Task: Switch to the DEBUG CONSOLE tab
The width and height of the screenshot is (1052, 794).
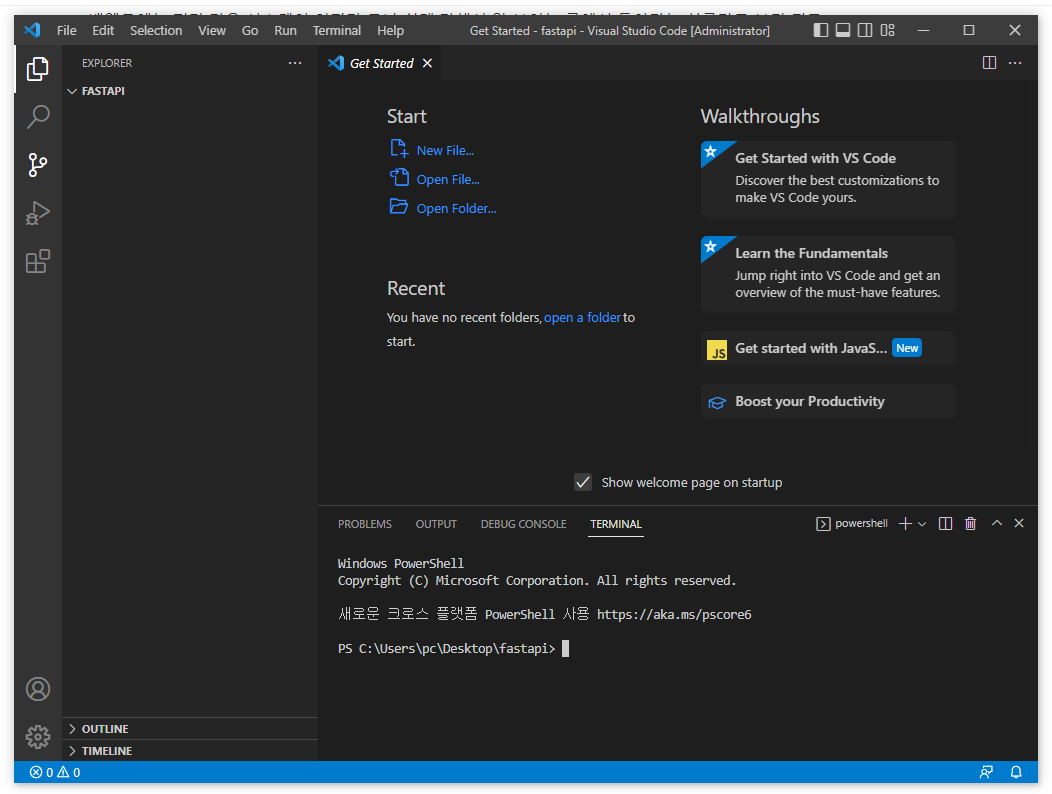Action: [523, 524]
